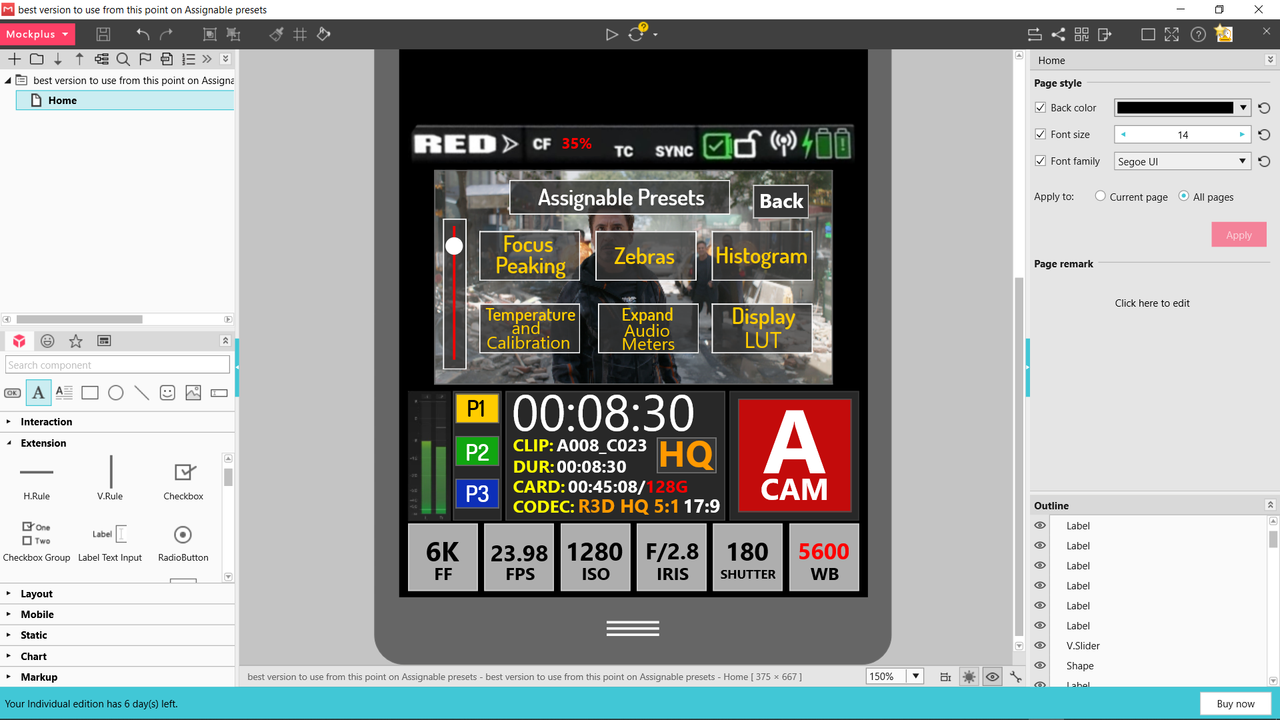Select the Circle shape component
The width and height of the screenshot is (1280, 720).
[x=116, y=393]
